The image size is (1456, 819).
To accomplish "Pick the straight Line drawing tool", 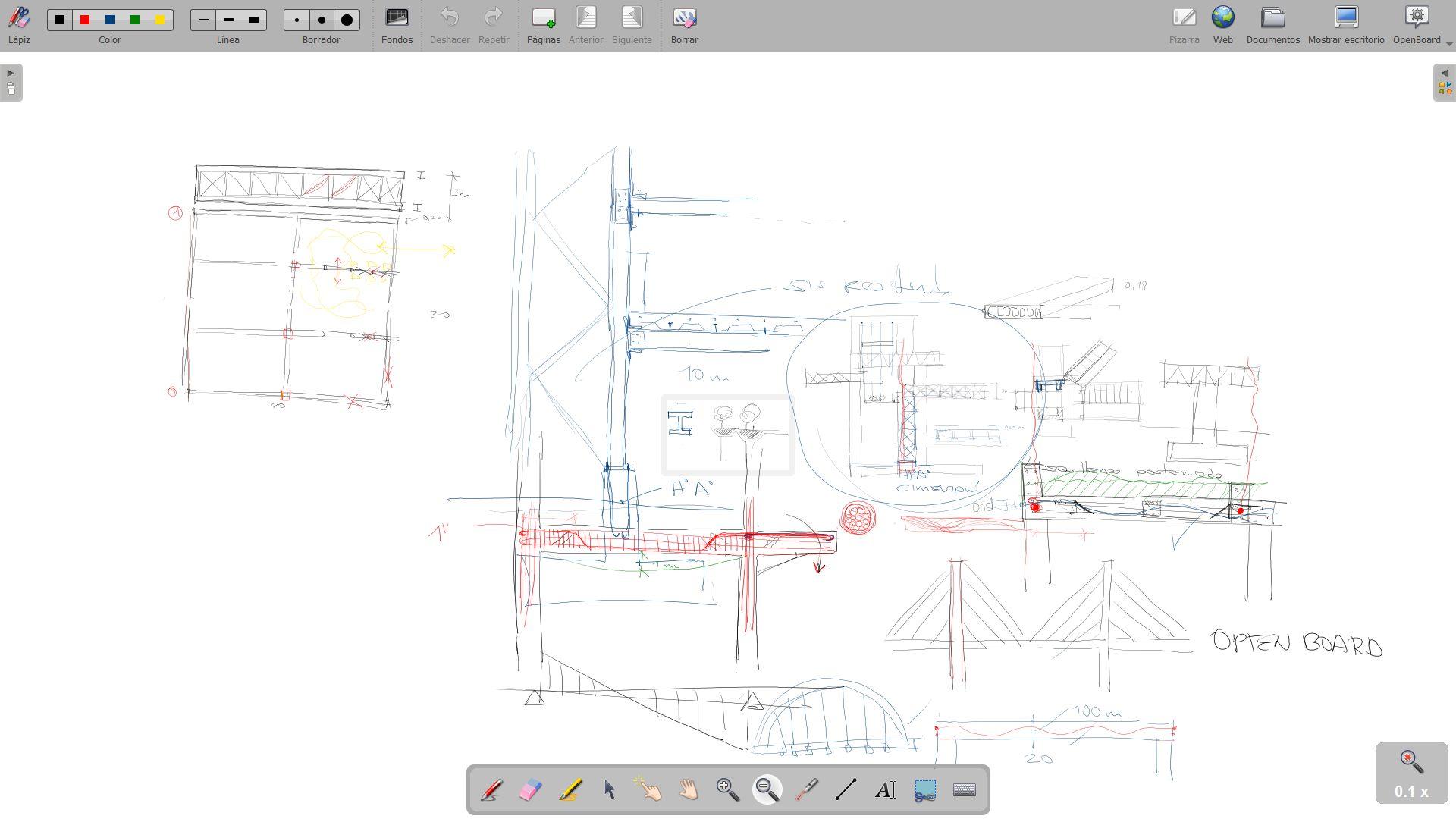I will point(846,790).
